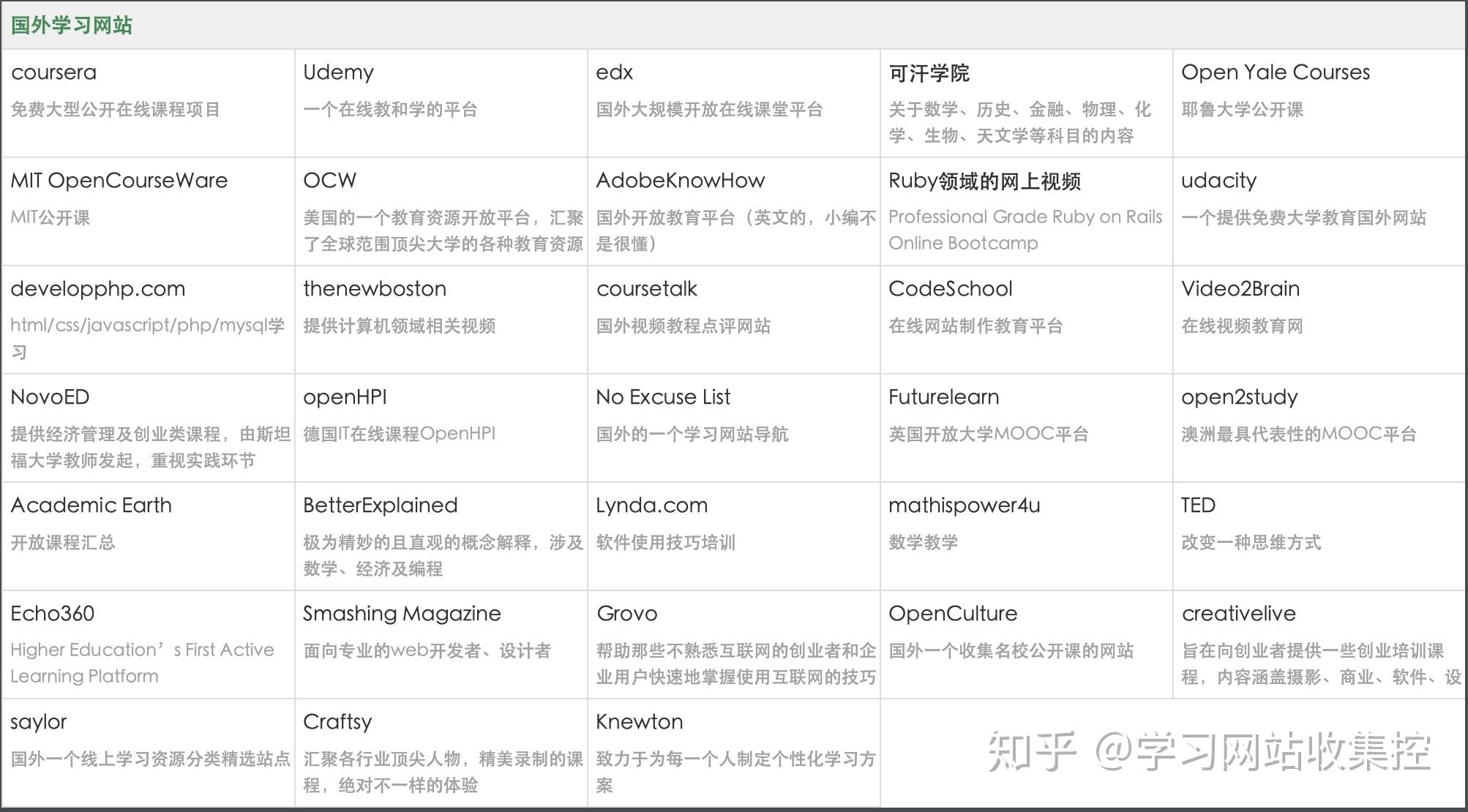Click thenewboston title

[374, 289]
